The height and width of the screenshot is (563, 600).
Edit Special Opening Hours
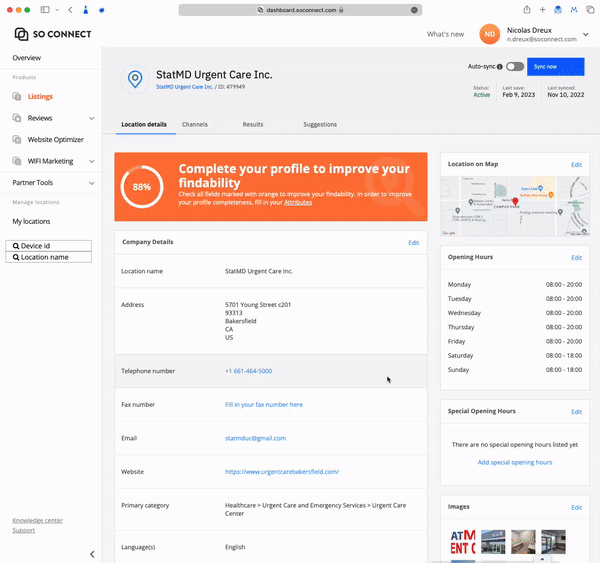(576, 412)
